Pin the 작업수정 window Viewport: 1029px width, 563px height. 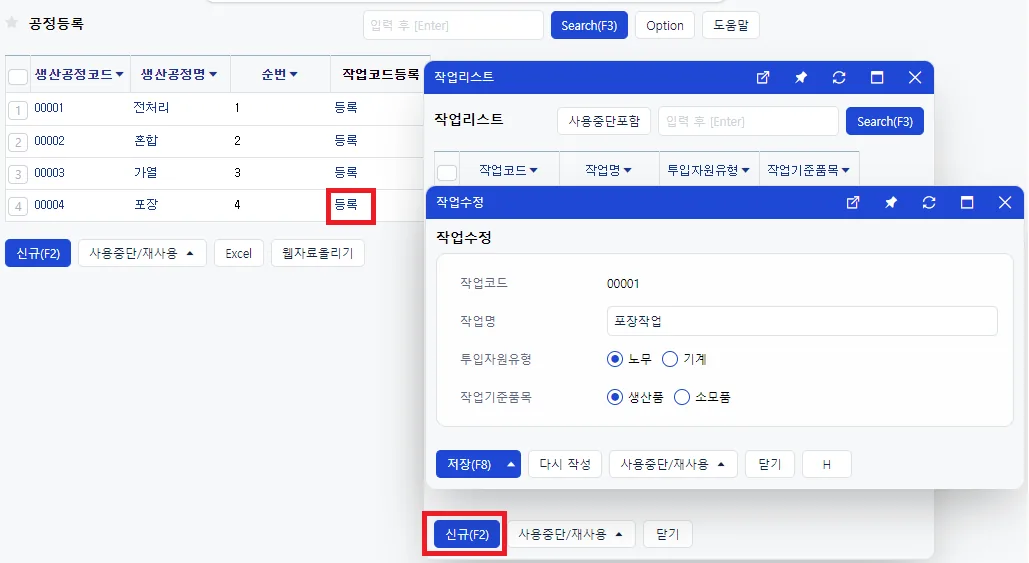pos(891,202)
